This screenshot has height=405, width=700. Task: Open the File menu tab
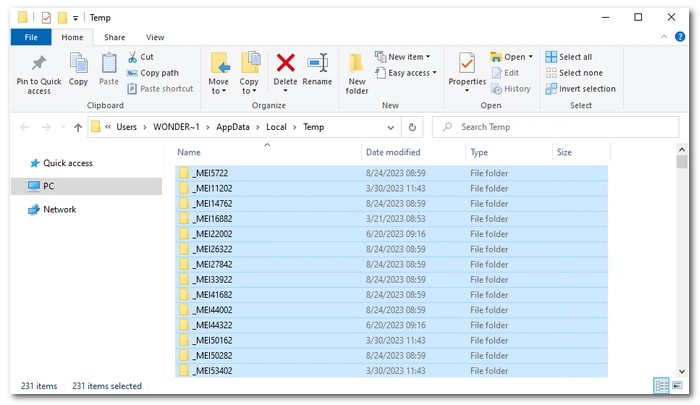30,37
